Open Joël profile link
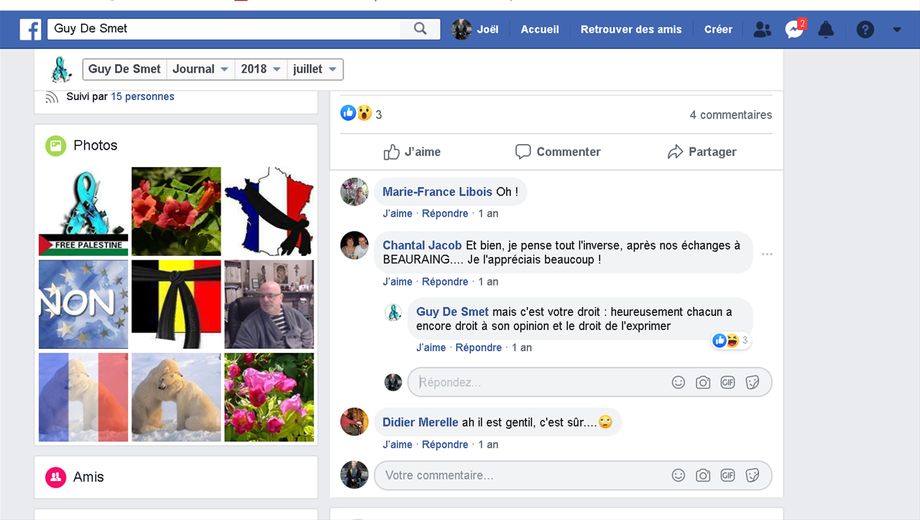920x520 pixels. (487, 29)
